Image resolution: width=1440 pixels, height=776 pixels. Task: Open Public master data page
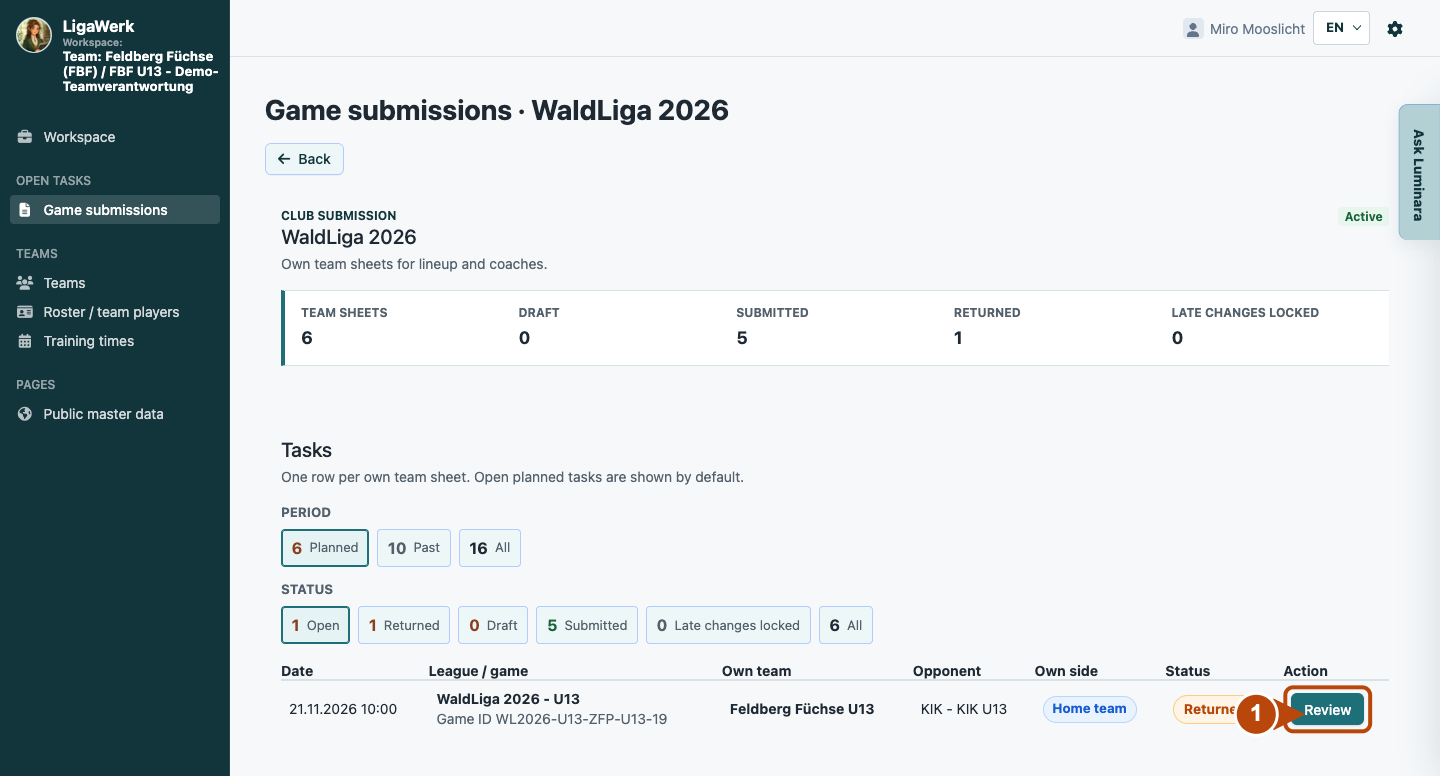tap(115, 414)
